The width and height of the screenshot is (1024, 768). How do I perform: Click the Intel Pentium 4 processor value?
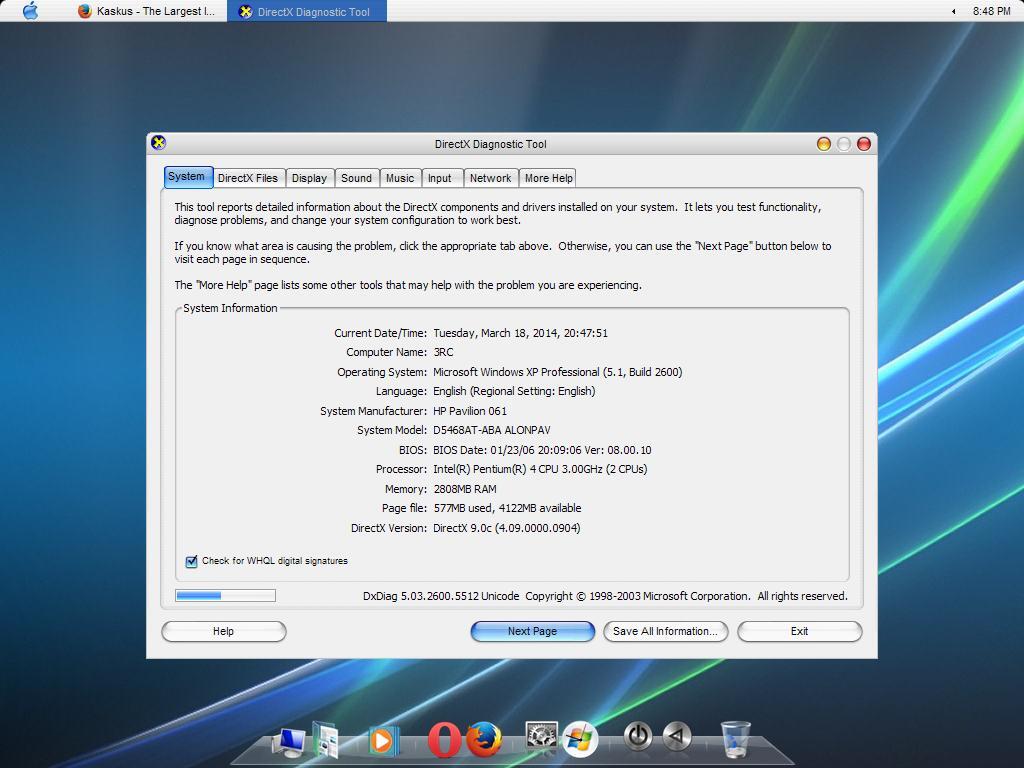[540, 469]
